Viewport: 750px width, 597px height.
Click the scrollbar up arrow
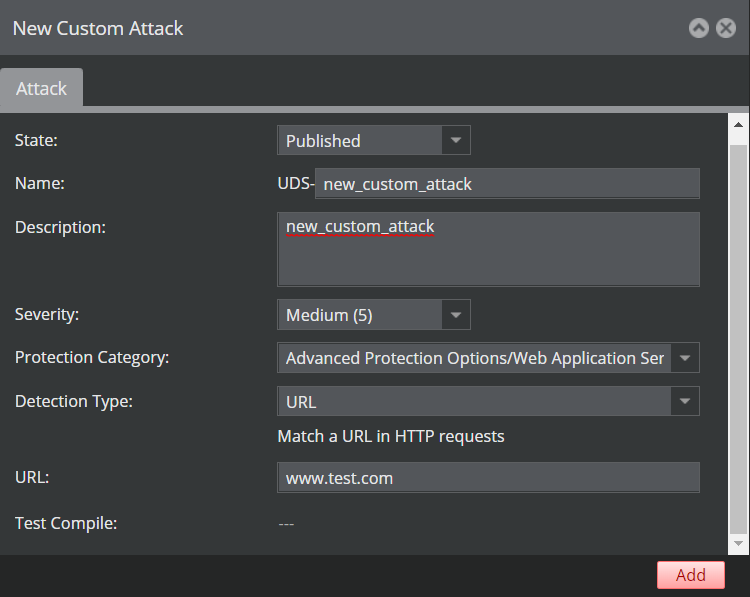[x=739, y=125]
